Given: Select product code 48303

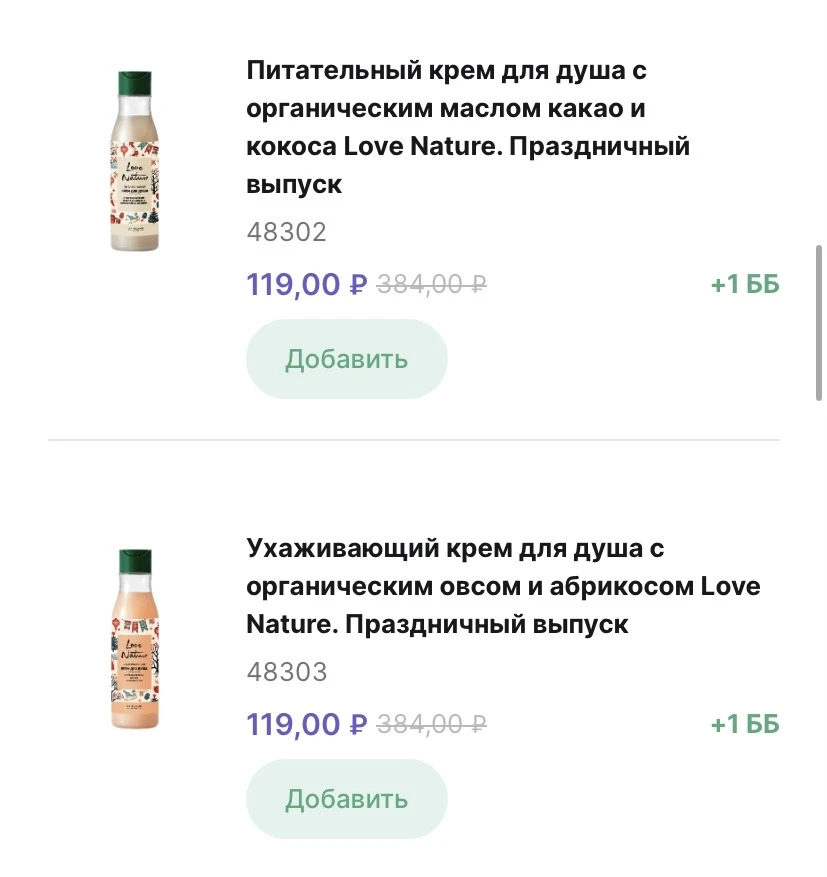Looking at the screenshot, I should click(x=286, y=672).
